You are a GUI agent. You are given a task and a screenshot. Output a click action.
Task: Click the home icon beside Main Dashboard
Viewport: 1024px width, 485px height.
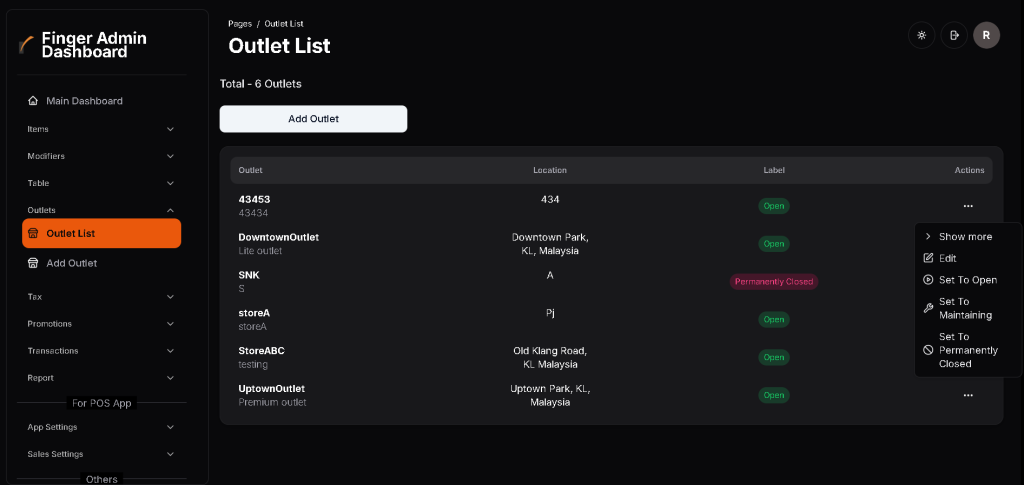point(33,101)
